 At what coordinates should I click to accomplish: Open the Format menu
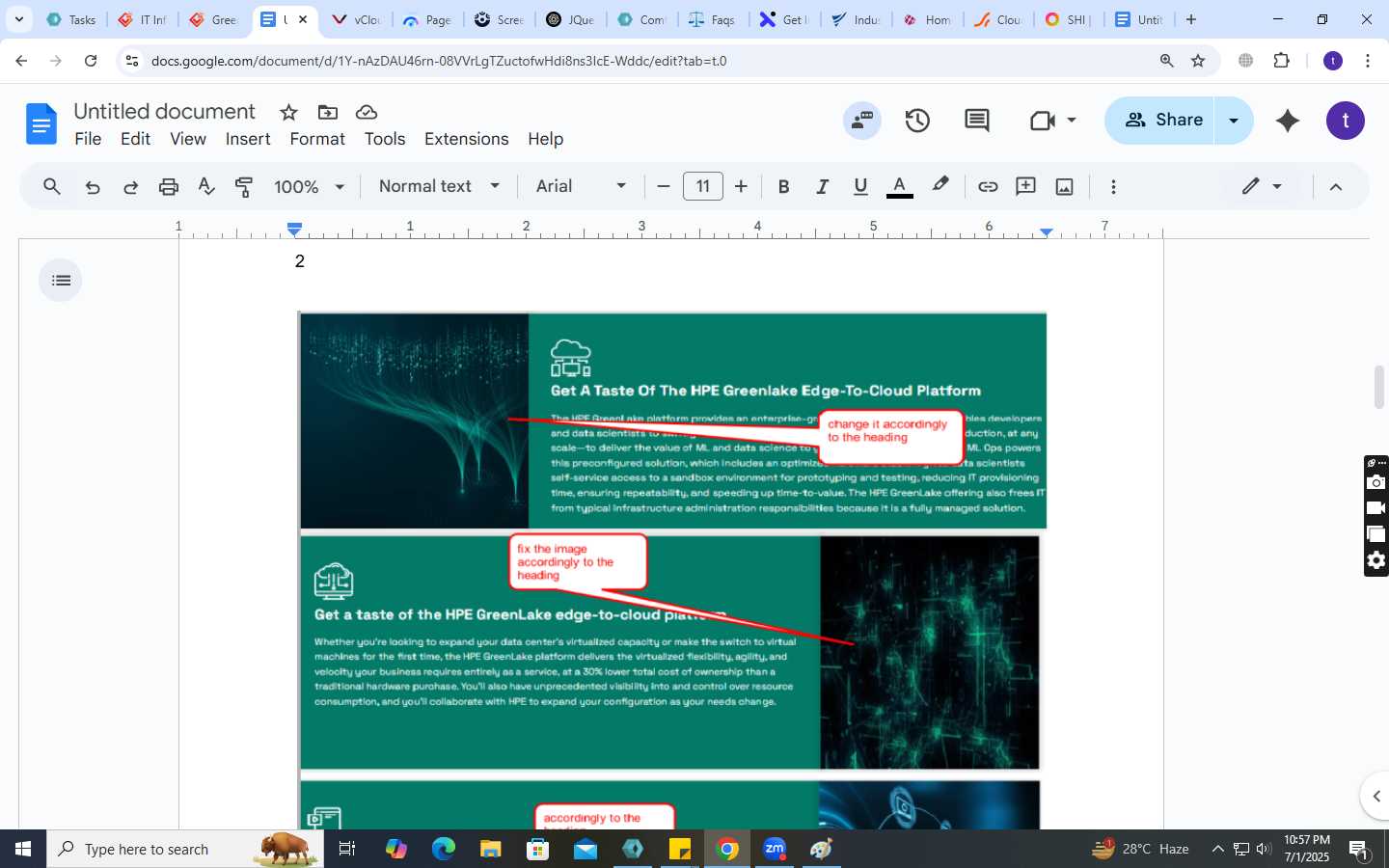point(317,139)
